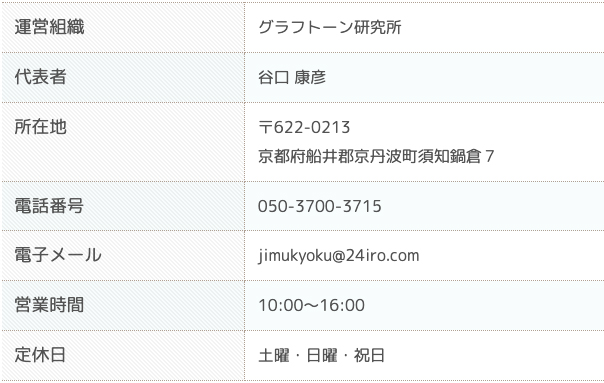Screen dimensions: 604x383
Task: Select the グラフトーン研究所 organization name
Action: [330, 27]
